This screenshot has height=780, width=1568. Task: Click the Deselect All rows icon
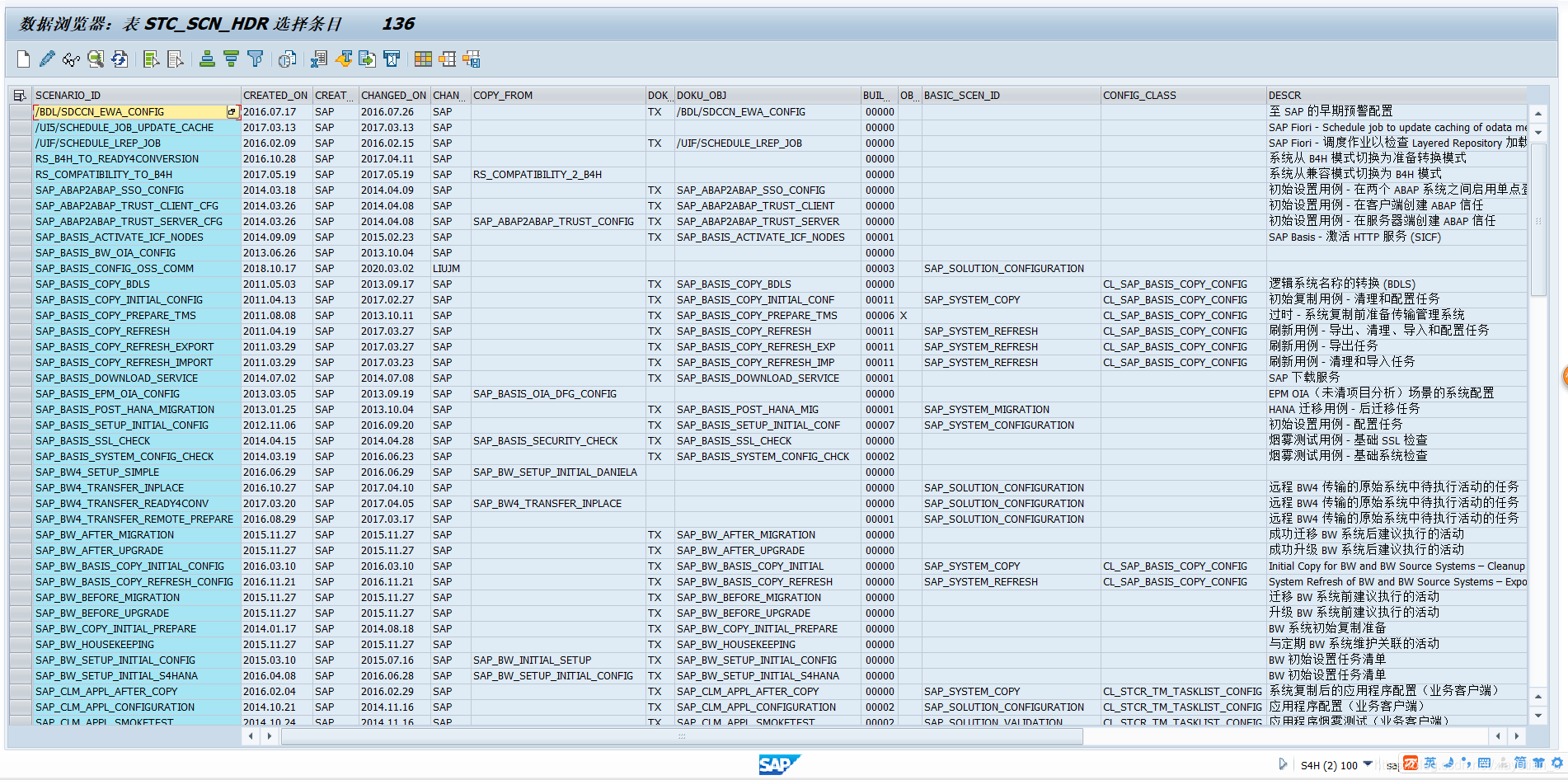176,59
